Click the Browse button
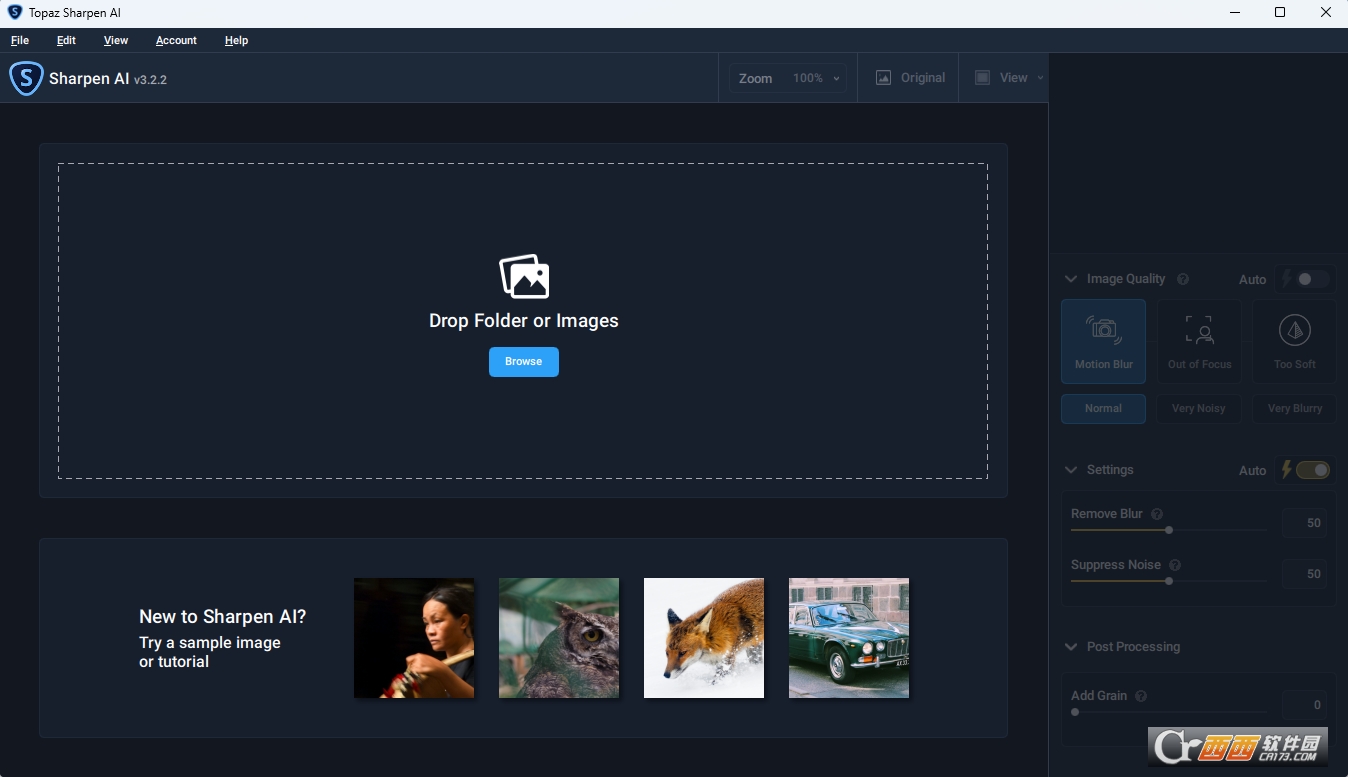Image resolution: width=1348 pixels, height=777 pixels. click(x=524, y=362)
